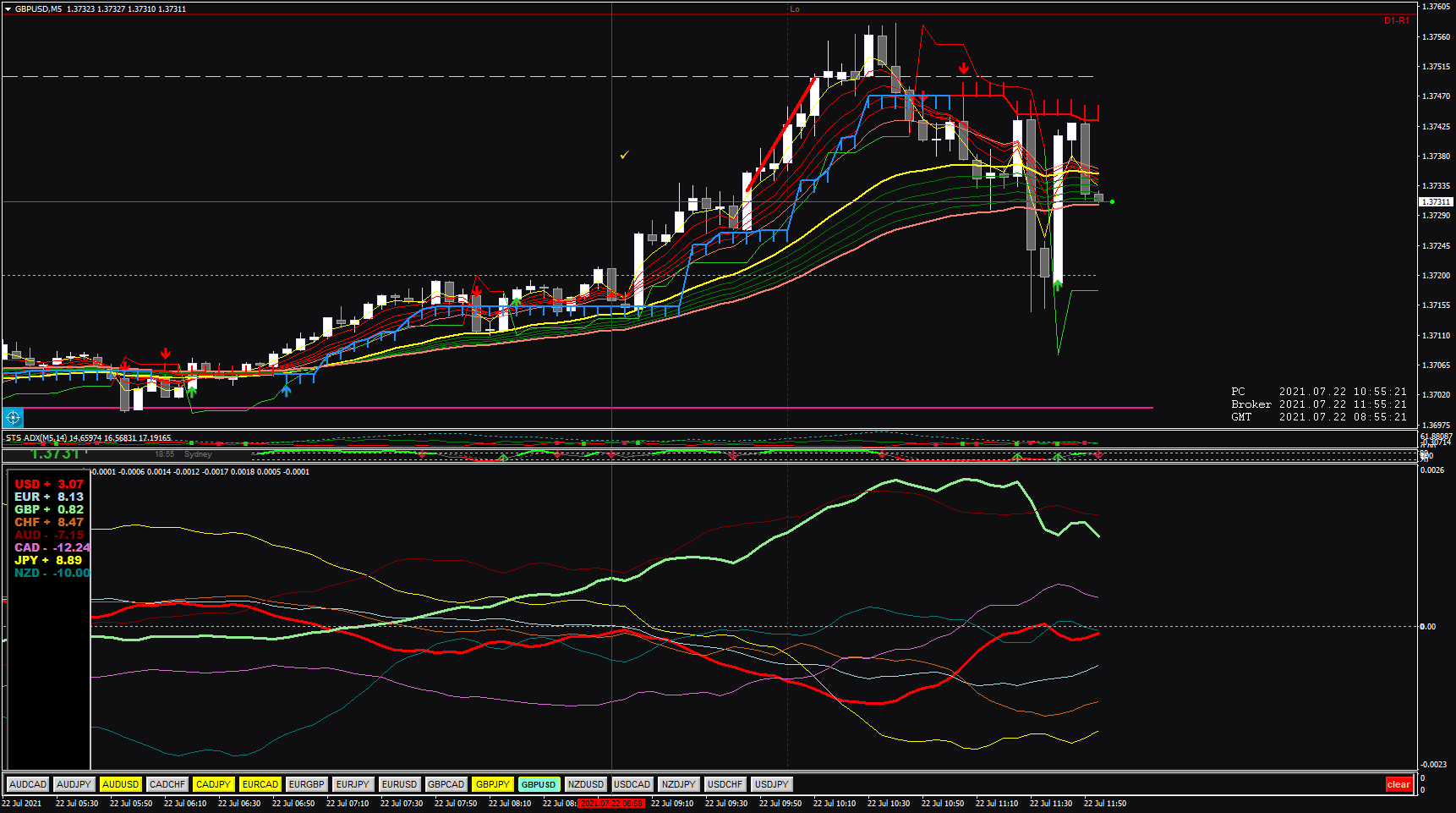
Task: Click the STS ADX(M5,14) indicator label
Action: [88, 438]
